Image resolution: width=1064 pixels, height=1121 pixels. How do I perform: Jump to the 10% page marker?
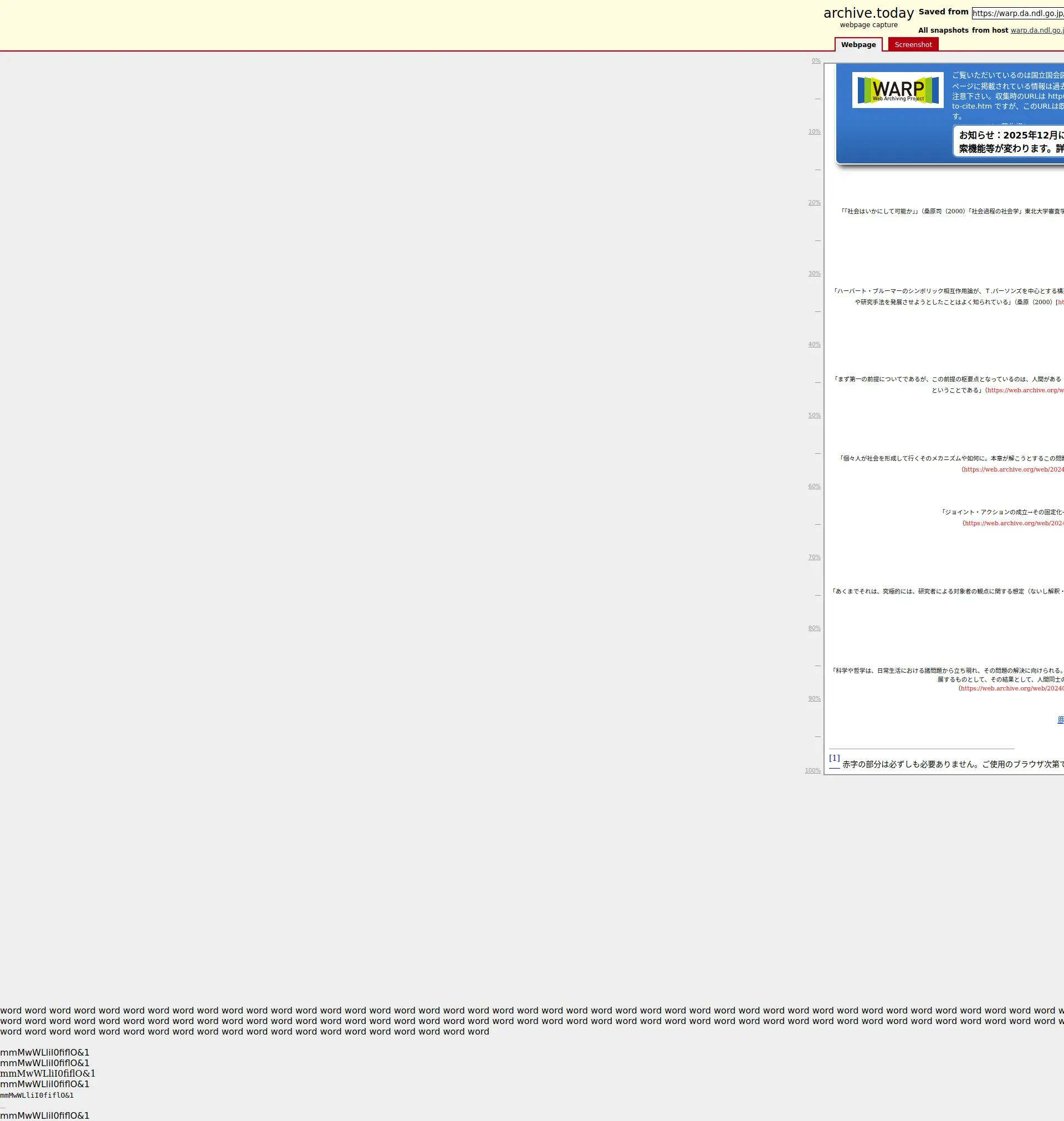pos(814,131)
